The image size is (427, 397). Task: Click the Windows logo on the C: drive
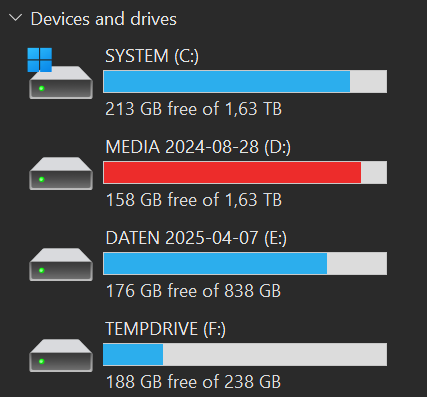(40, 60)
